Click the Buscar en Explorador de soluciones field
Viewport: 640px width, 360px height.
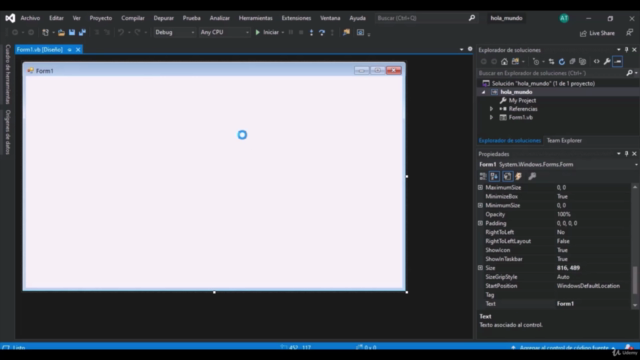[552, 73]
